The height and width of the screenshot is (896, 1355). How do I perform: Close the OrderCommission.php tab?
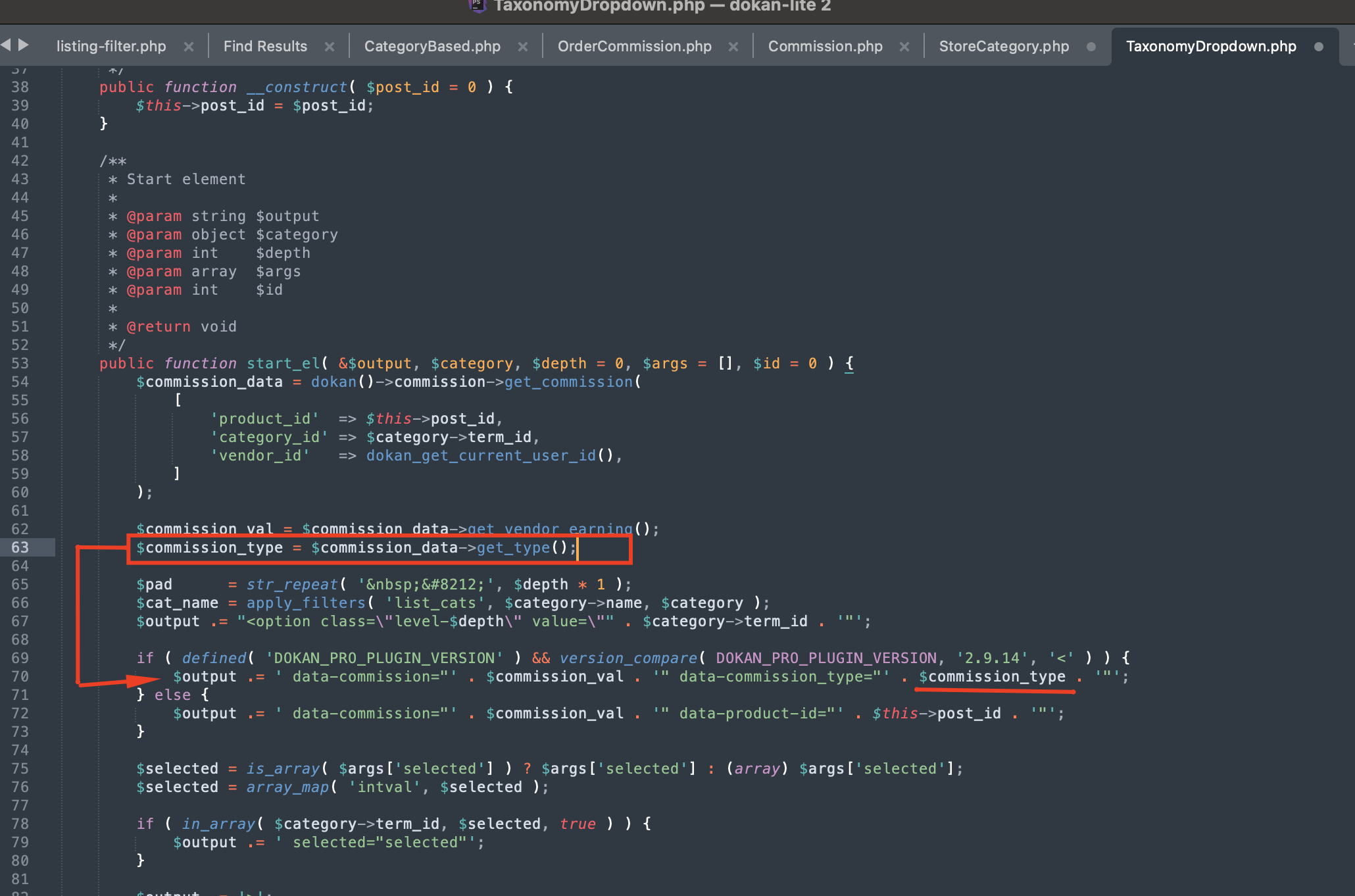click(x=733, y=47)
